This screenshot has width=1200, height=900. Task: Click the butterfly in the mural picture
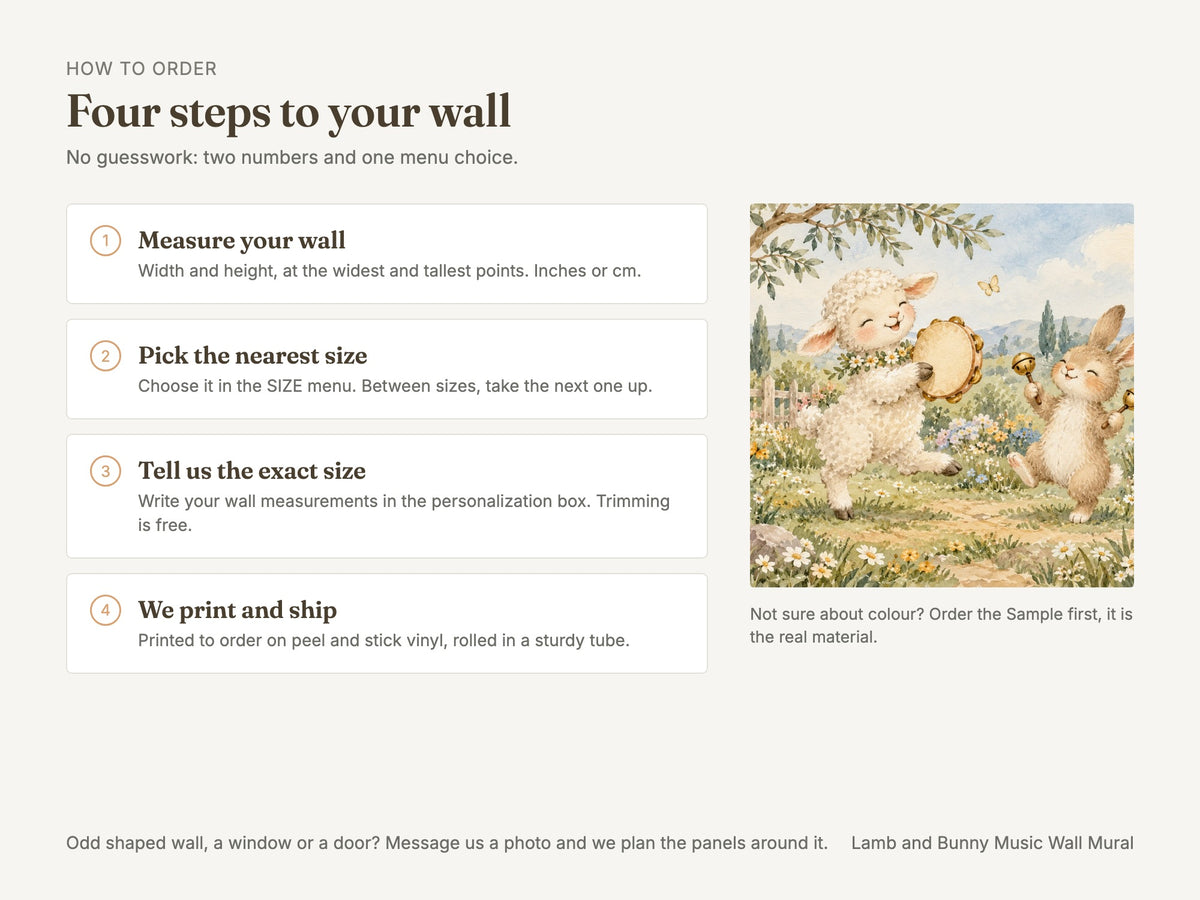coord(988,285)
